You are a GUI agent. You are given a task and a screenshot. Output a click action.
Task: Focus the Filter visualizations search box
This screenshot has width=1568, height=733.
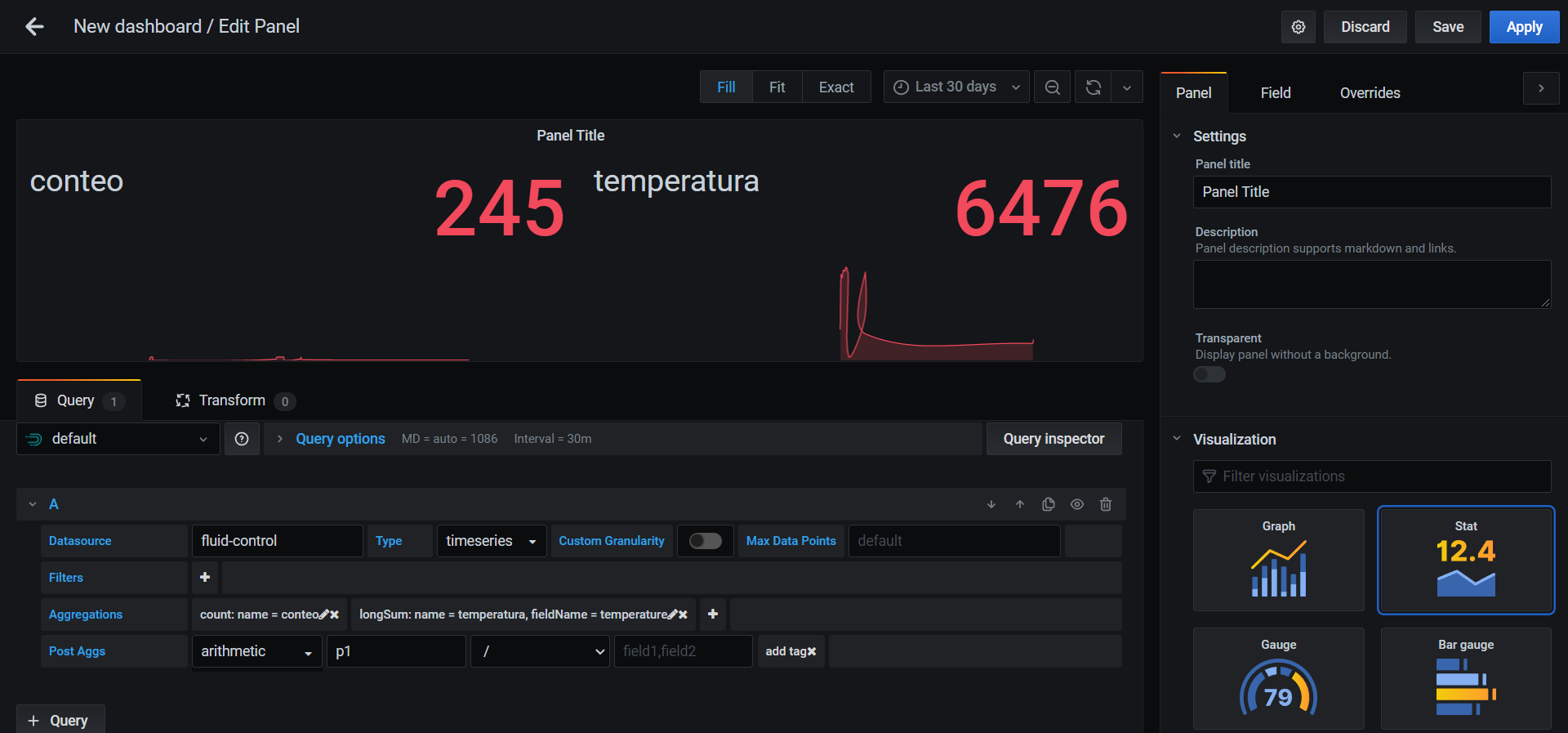coord(1372,476)
